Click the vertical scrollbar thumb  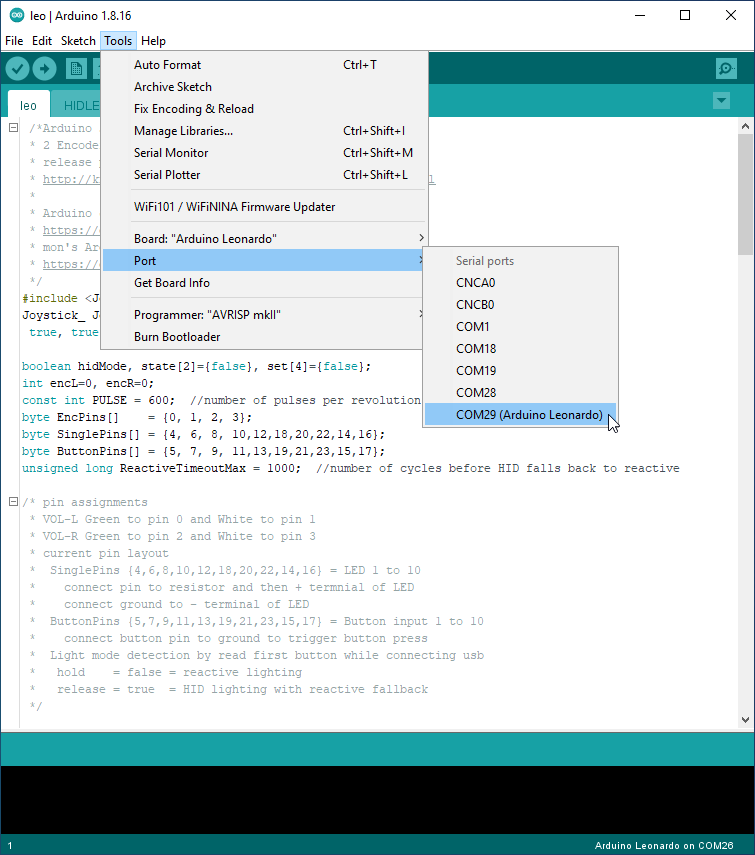(745, 194)
